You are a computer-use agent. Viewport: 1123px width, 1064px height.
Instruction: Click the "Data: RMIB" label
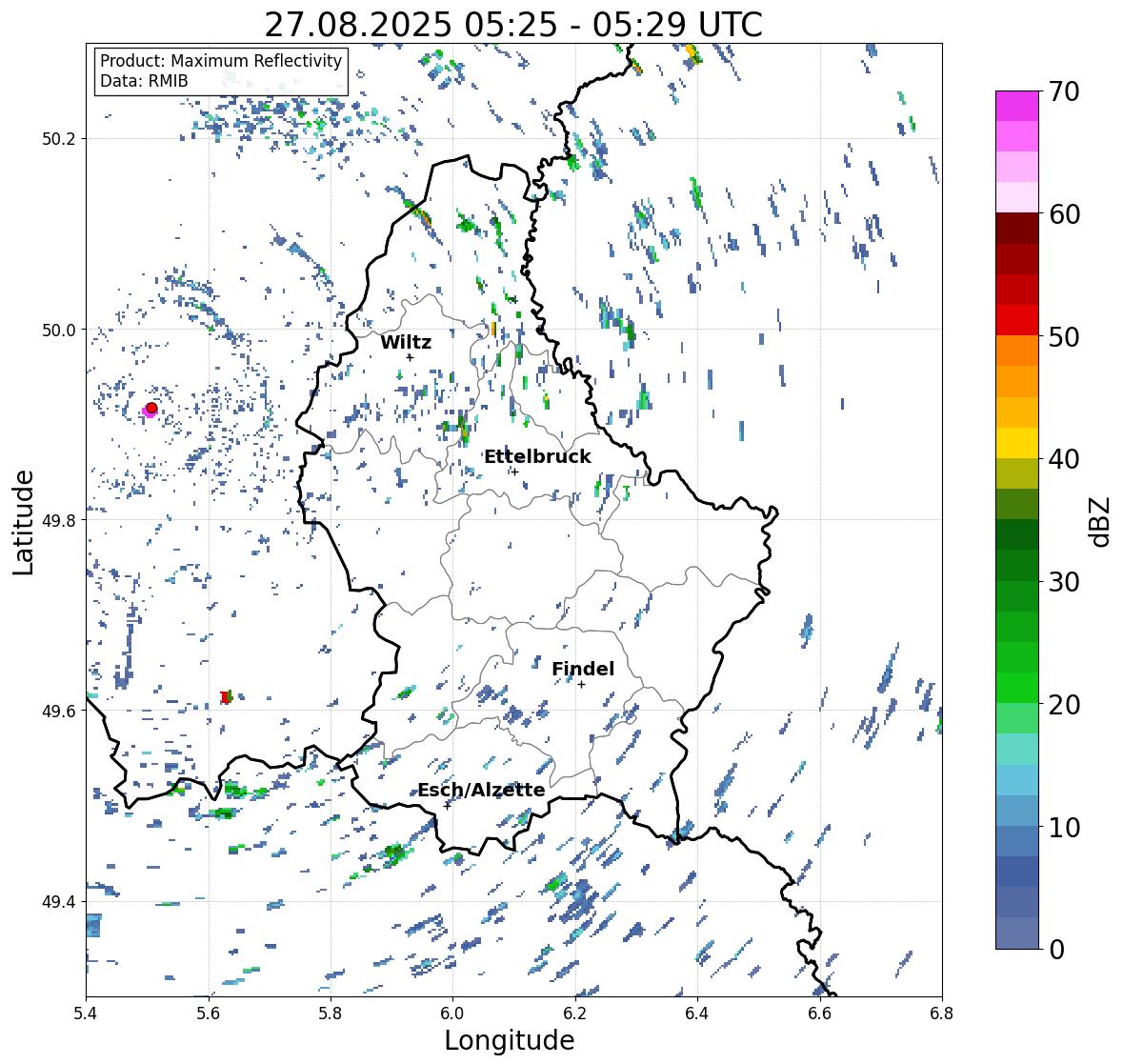[x=144, y=81]
